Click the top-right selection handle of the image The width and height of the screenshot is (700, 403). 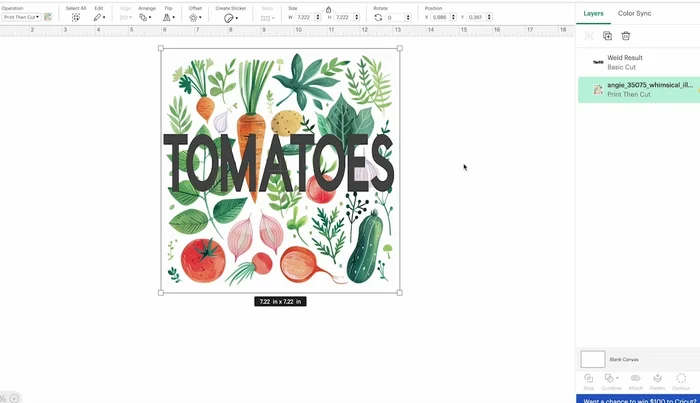[400, 48]
